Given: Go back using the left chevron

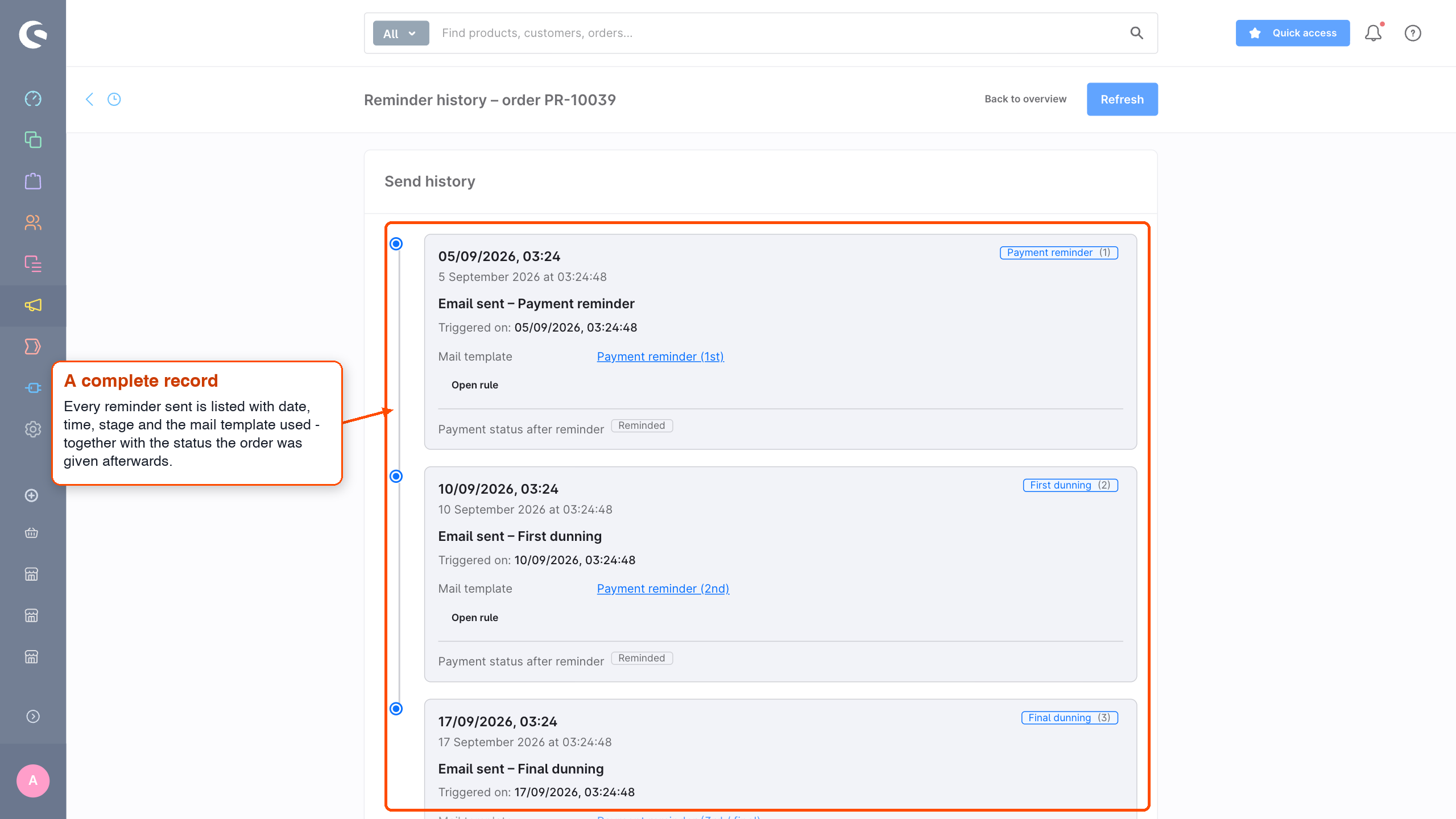Looking at the screenshot, I should tap(89, 100).
